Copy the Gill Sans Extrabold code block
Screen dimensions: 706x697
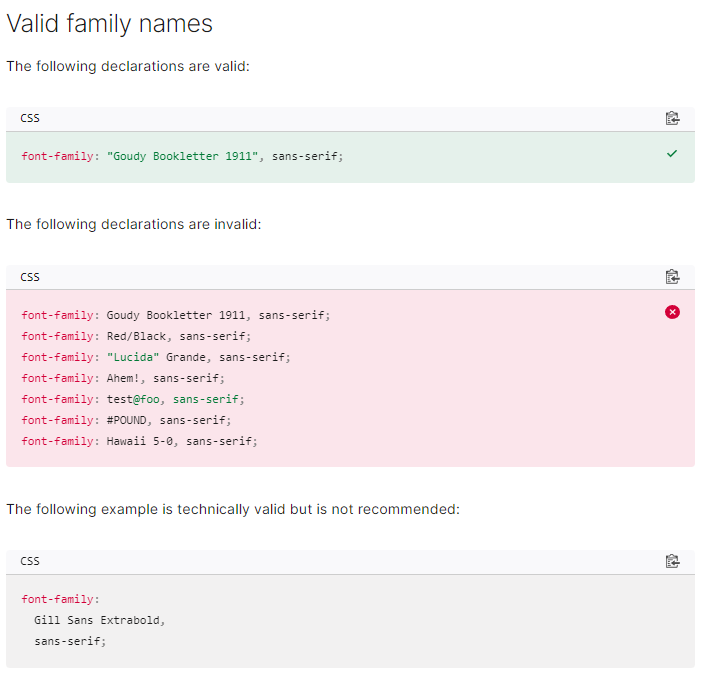click(672, 561)
